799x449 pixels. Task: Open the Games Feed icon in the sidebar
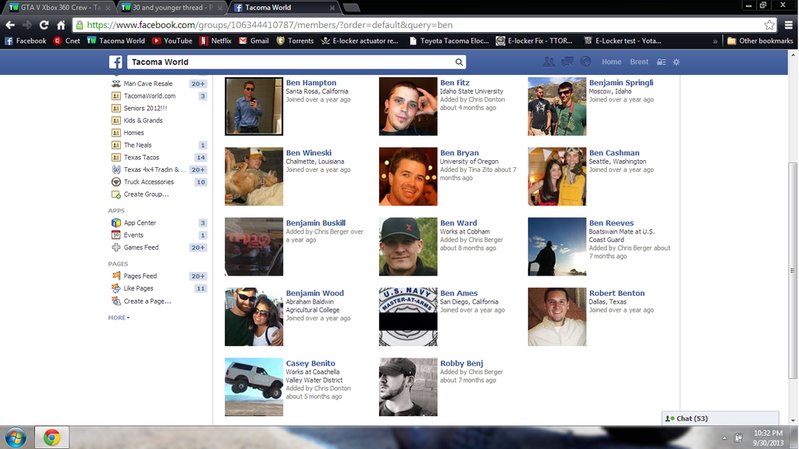[116, 247]
